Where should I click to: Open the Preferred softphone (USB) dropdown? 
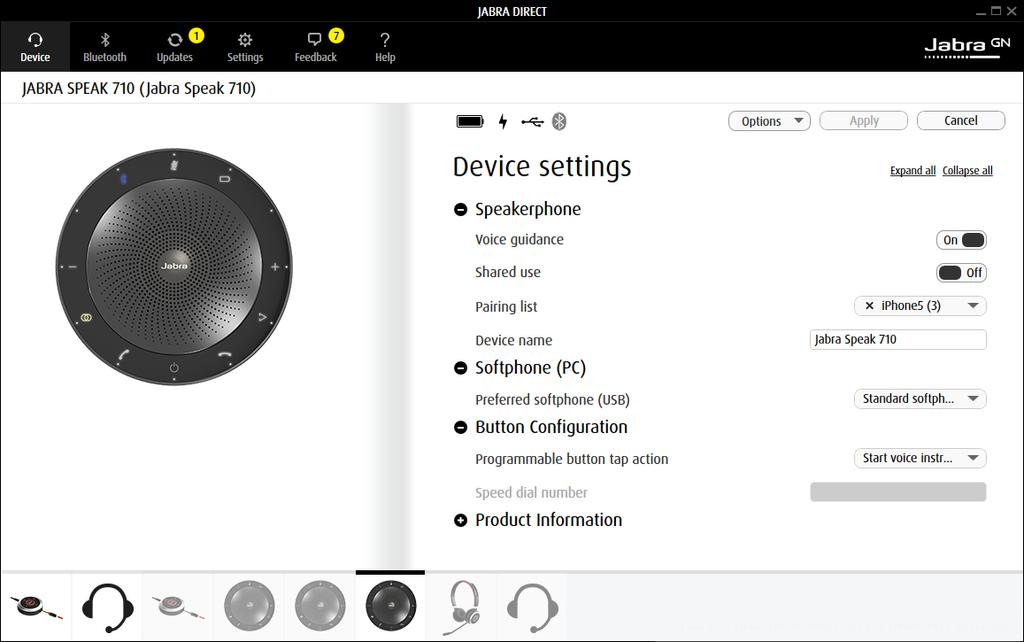pos(920,399)
